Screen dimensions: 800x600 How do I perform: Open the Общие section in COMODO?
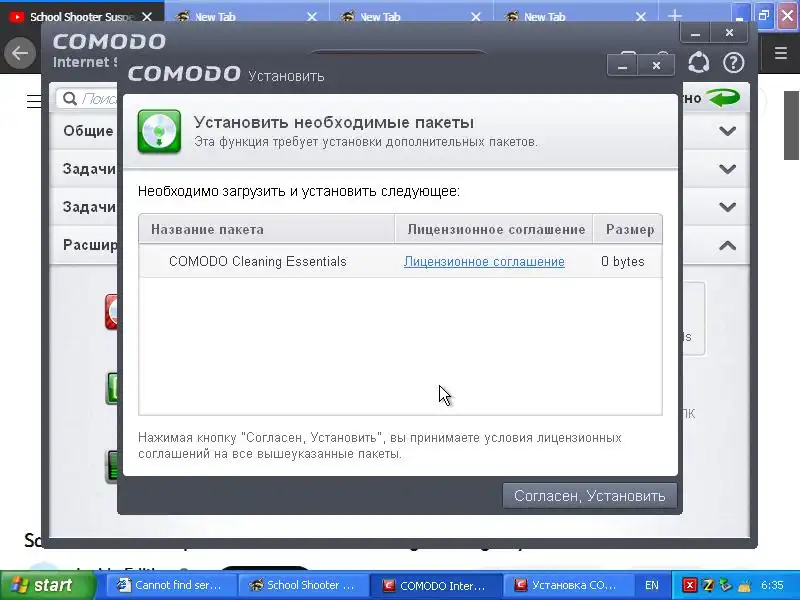[88, 131]
